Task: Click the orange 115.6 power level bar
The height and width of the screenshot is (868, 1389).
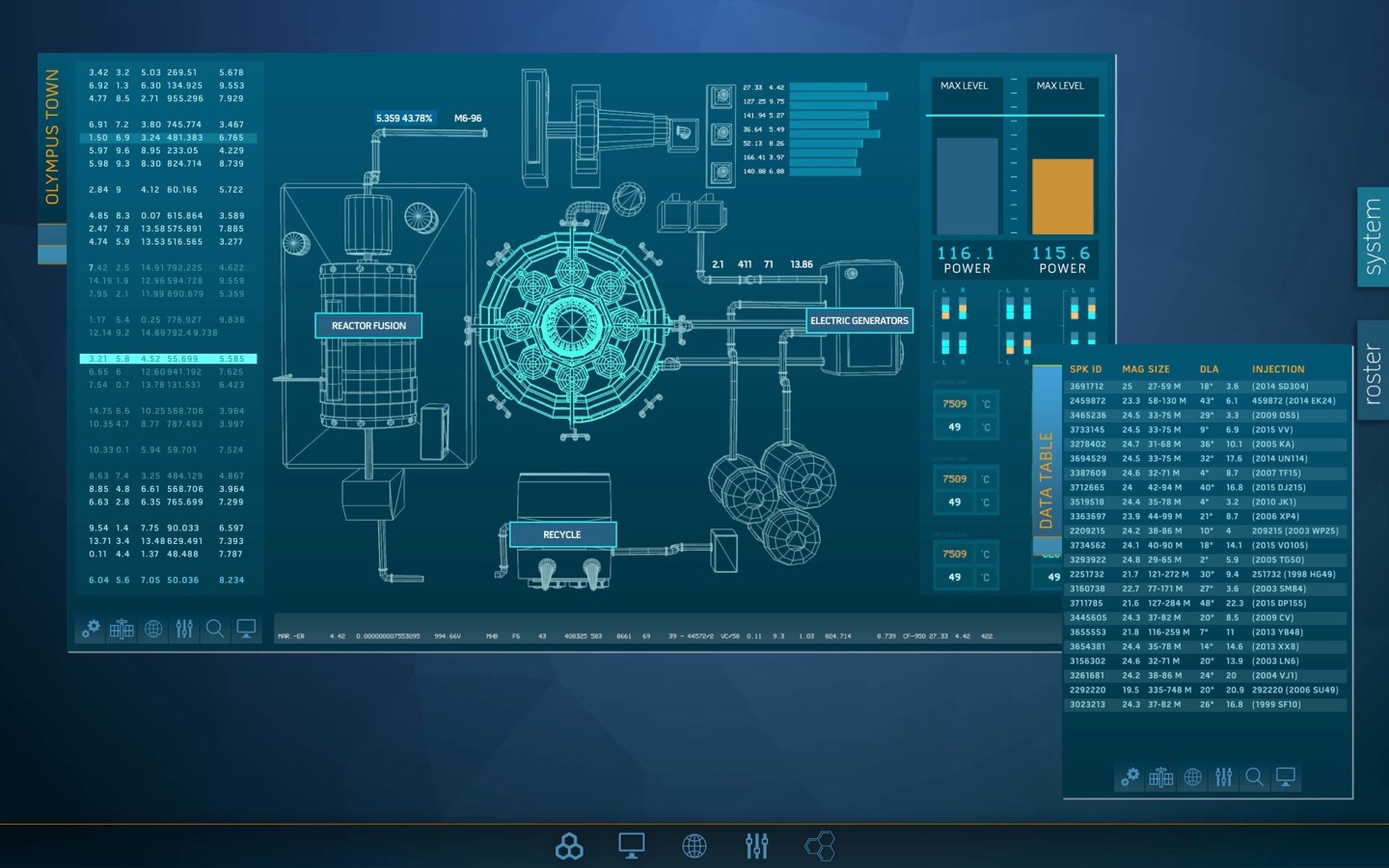Action: [x=1062, y=197]
